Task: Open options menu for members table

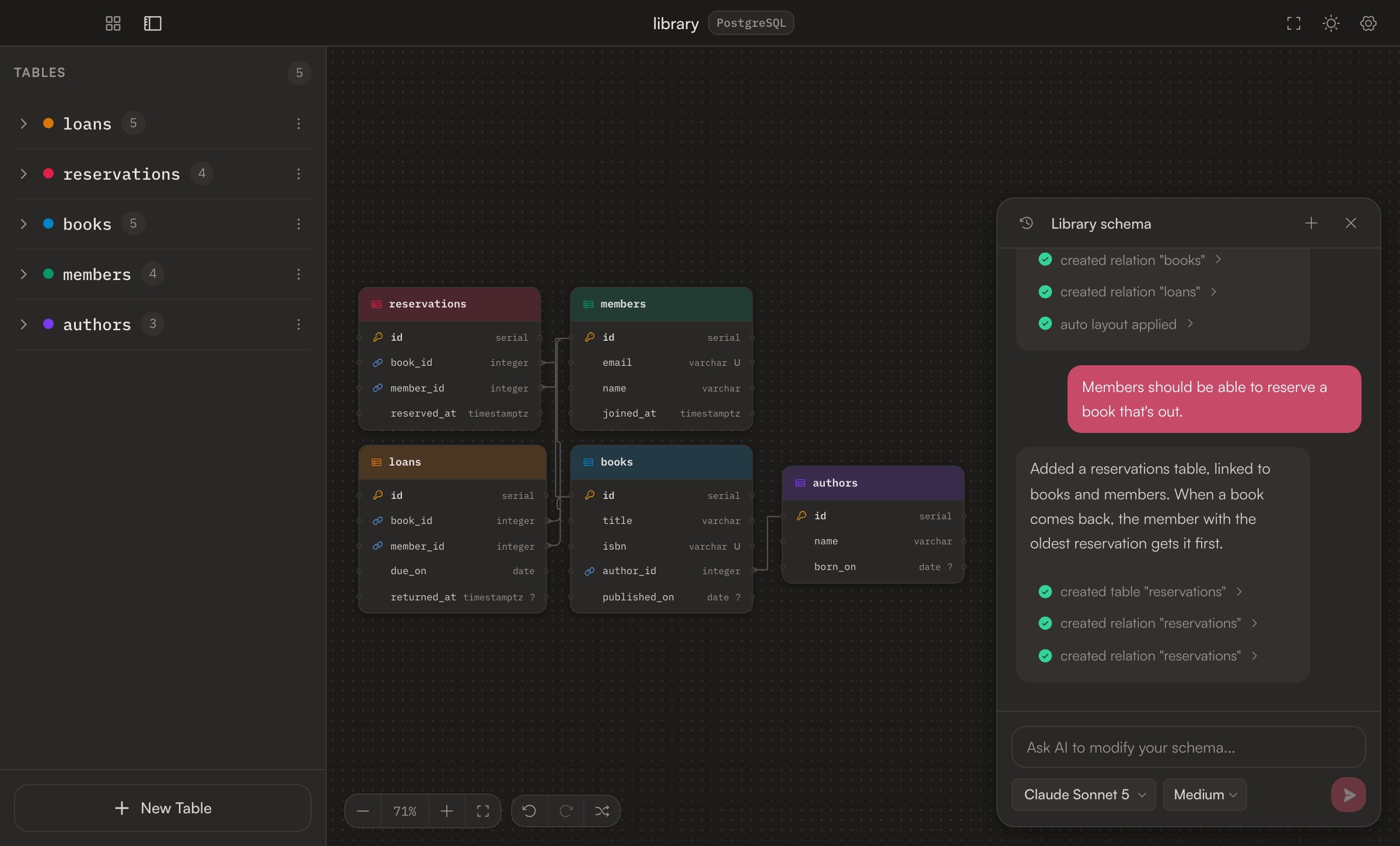Action: click(299, 274)
